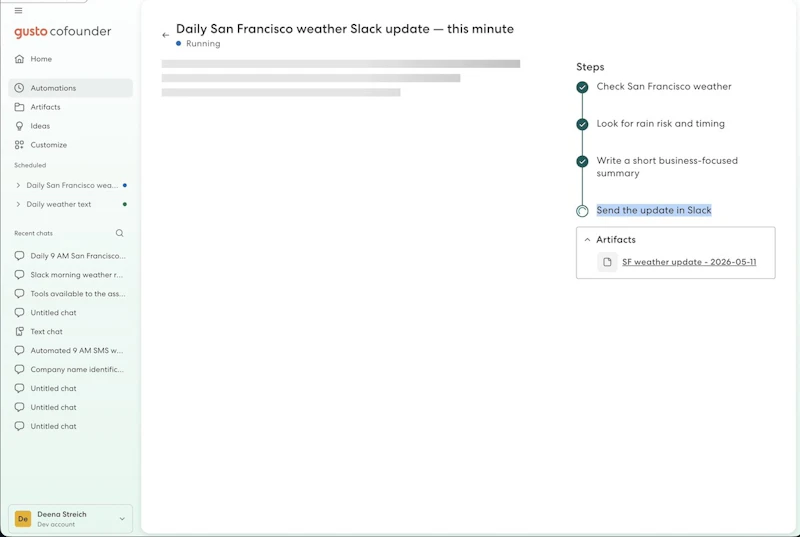This screenshot has width=800, height=537.
Task: Click Daily weather text automation label
Action: [x=59, y=204]
